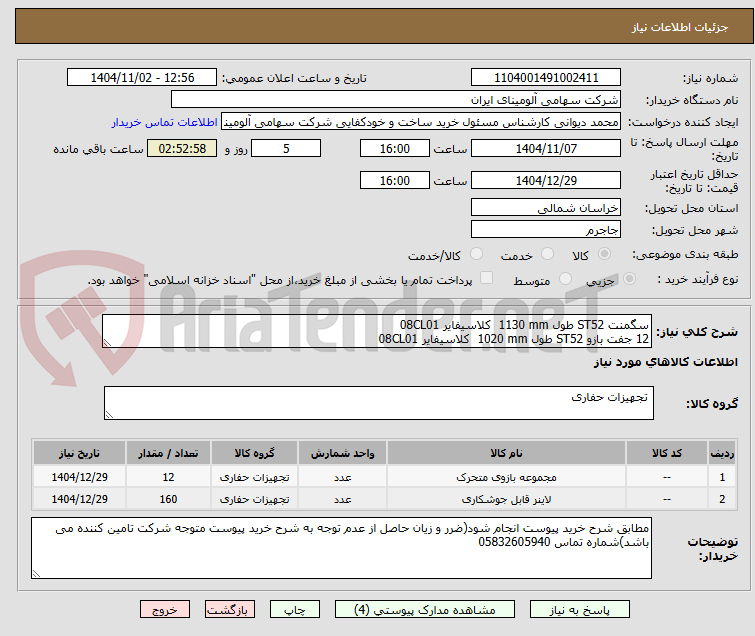Select the جزیی purchase type radio
The height and width of the screenshot is (636, 755).
[629, 279]
